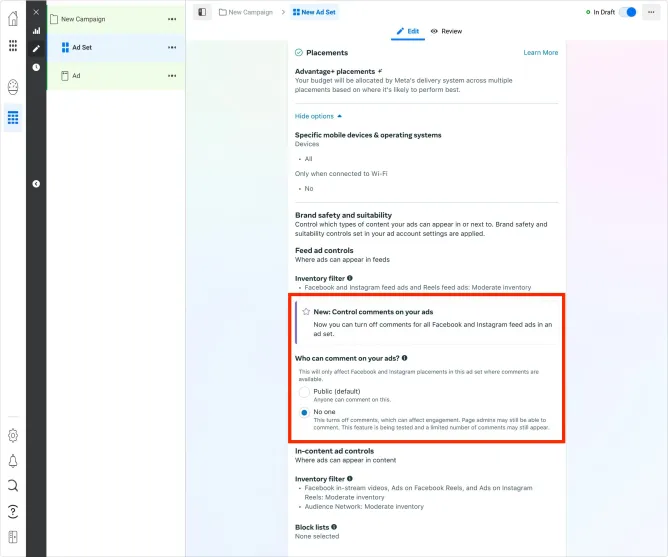Screen dimensions: 668x557
Task: Open the Ad Set three-dot menu
Action: tap(172, 47)
